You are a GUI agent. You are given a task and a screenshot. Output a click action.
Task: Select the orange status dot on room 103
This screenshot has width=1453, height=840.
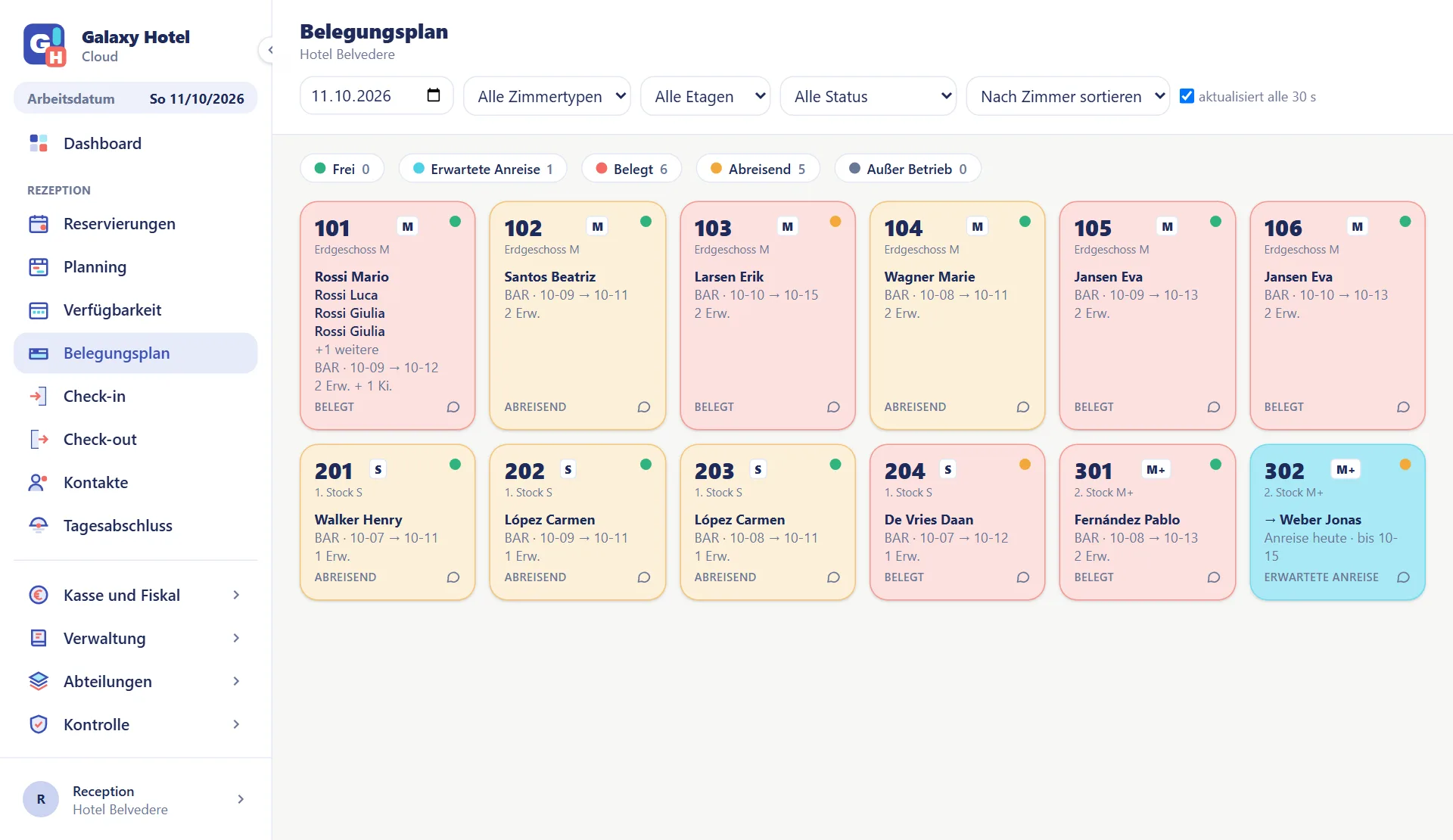(x=835, y=222)
